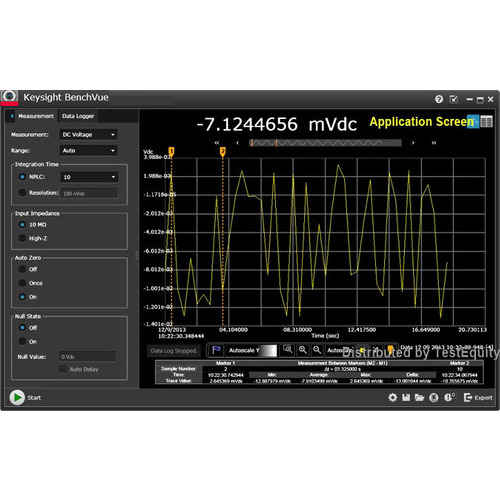Click the zoom-to-region magnifier icon
Viewport: 500px width, 500px height.
coord(288,350)
